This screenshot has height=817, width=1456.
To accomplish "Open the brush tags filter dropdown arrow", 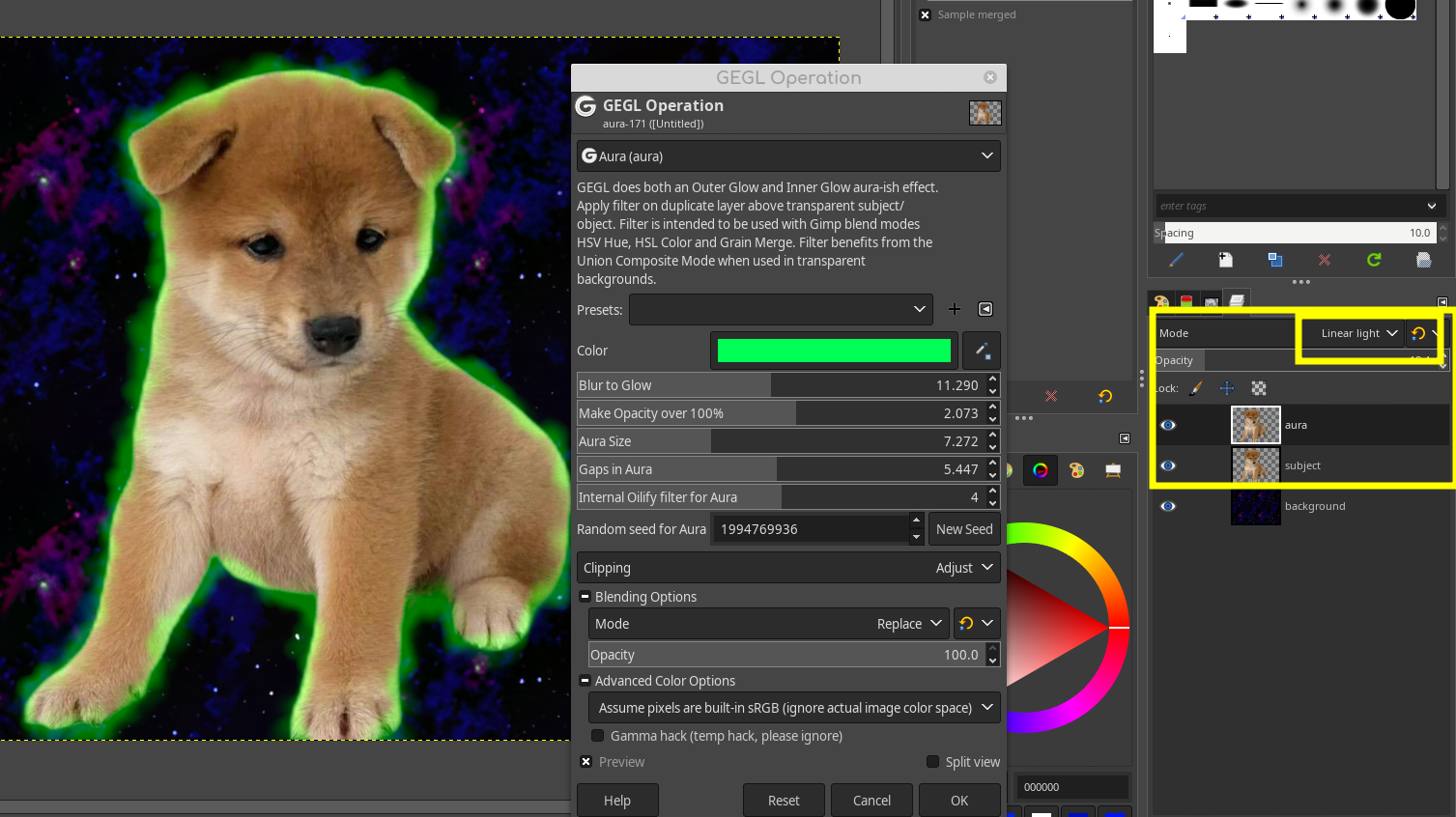I will pyautogui.click(x=1432, y=206).
